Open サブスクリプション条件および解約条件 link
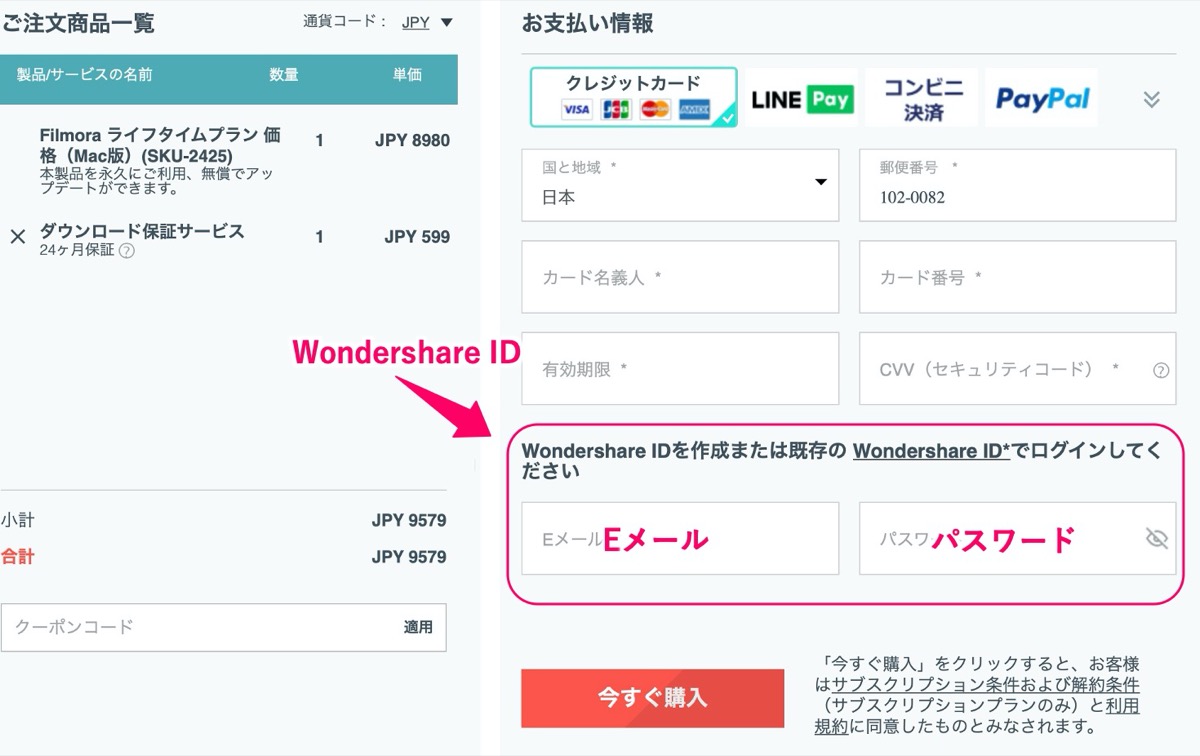 [985, 685]
